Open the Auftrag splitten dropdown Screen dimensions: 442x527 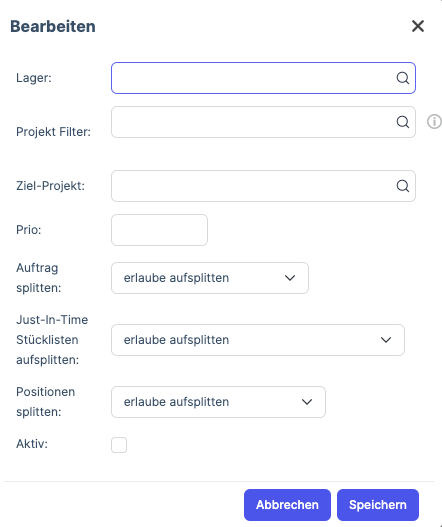[210, 278]
